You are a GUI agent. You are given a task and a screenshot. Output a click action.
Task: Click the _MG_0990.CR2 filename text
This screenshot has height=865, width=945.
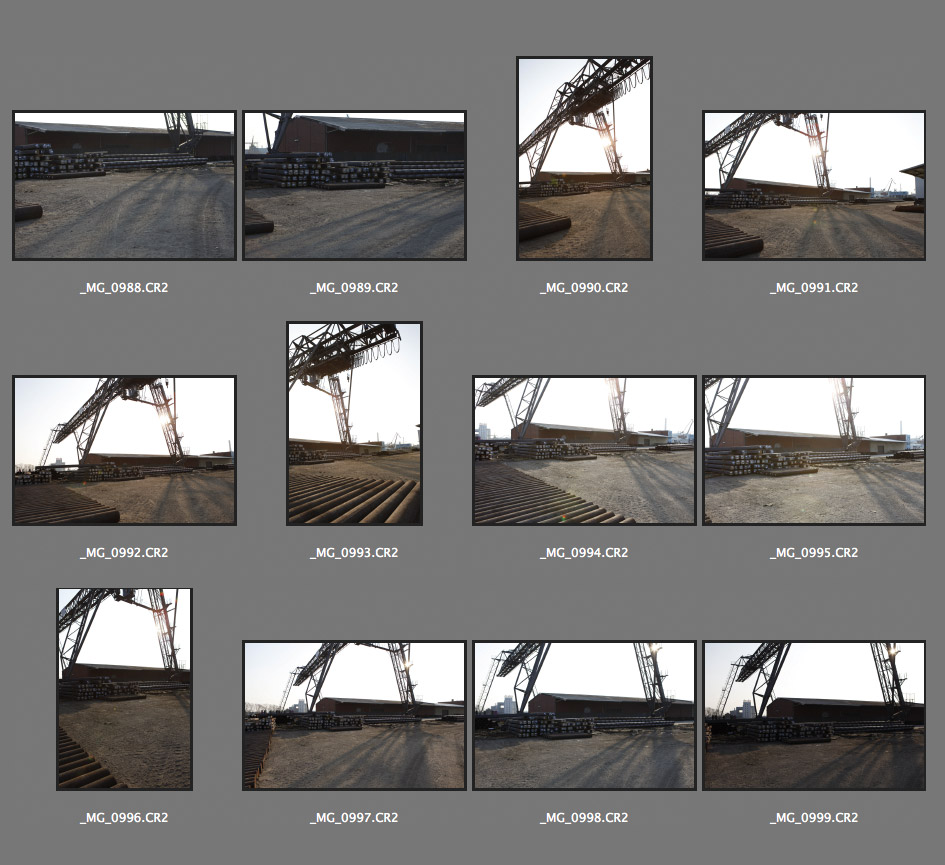(x=584, y=288)
